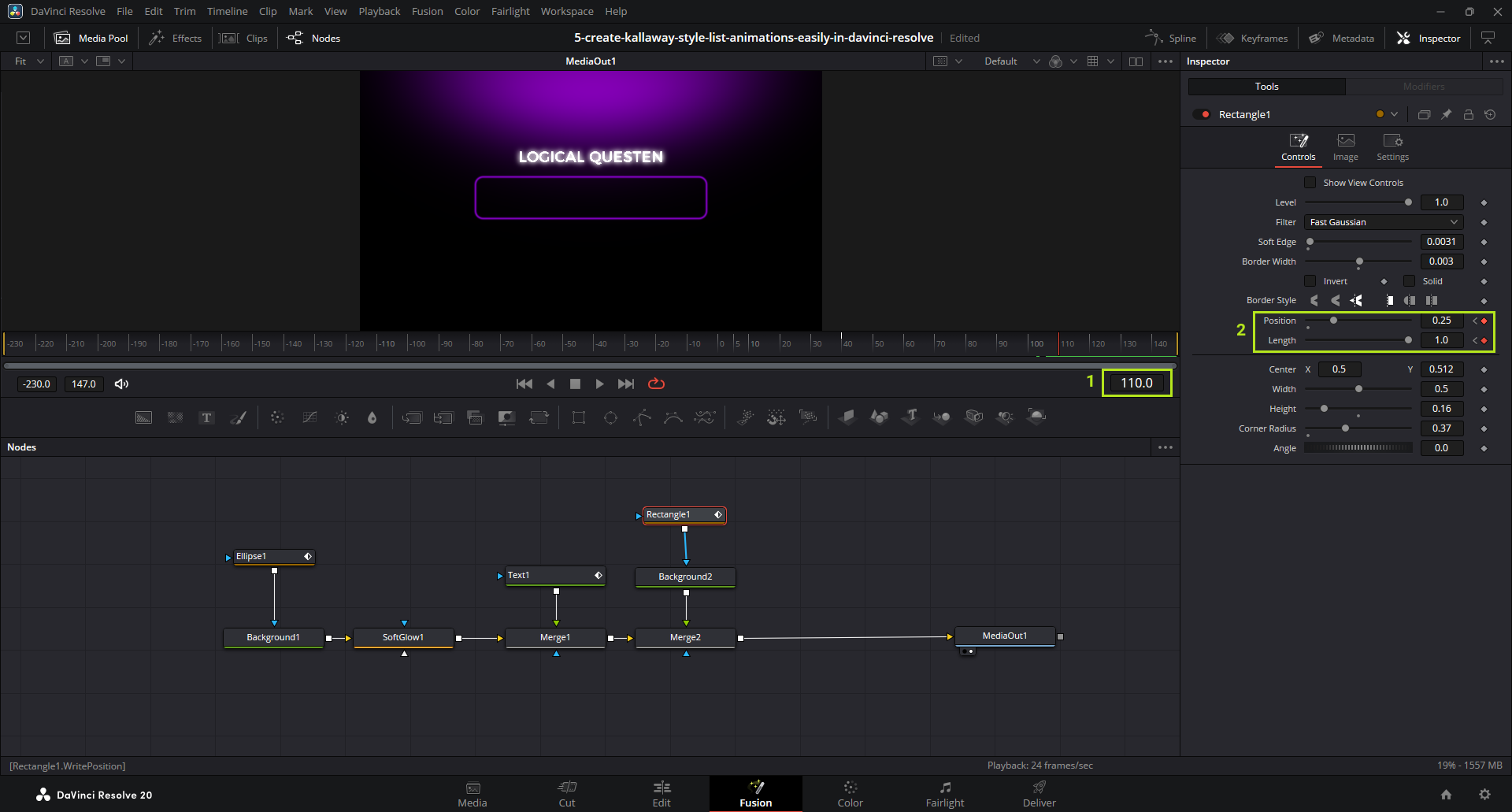Add an Ellipse mask from toolbar

coord(610,417)
